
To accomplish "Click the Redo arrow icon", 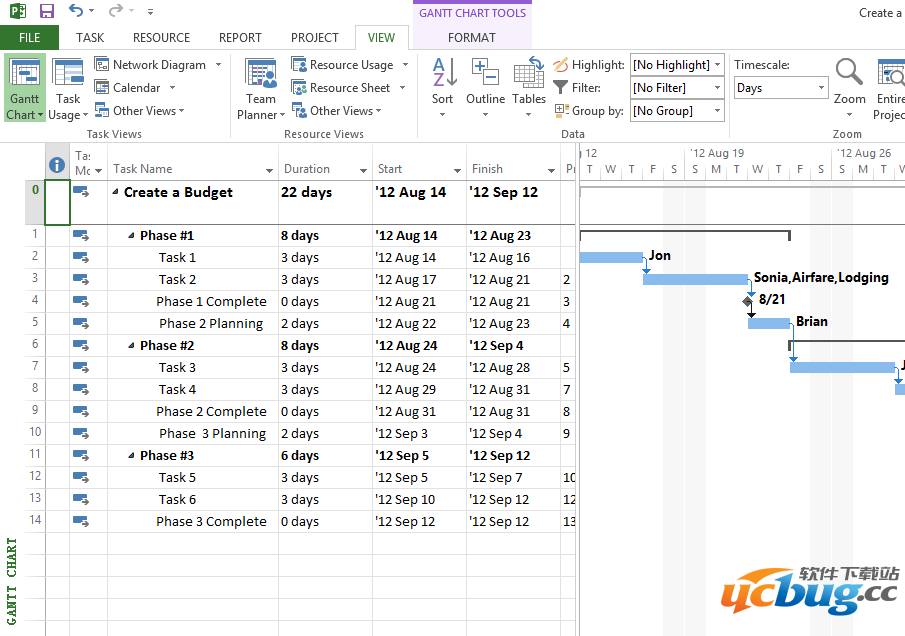I will coord(117,10).
